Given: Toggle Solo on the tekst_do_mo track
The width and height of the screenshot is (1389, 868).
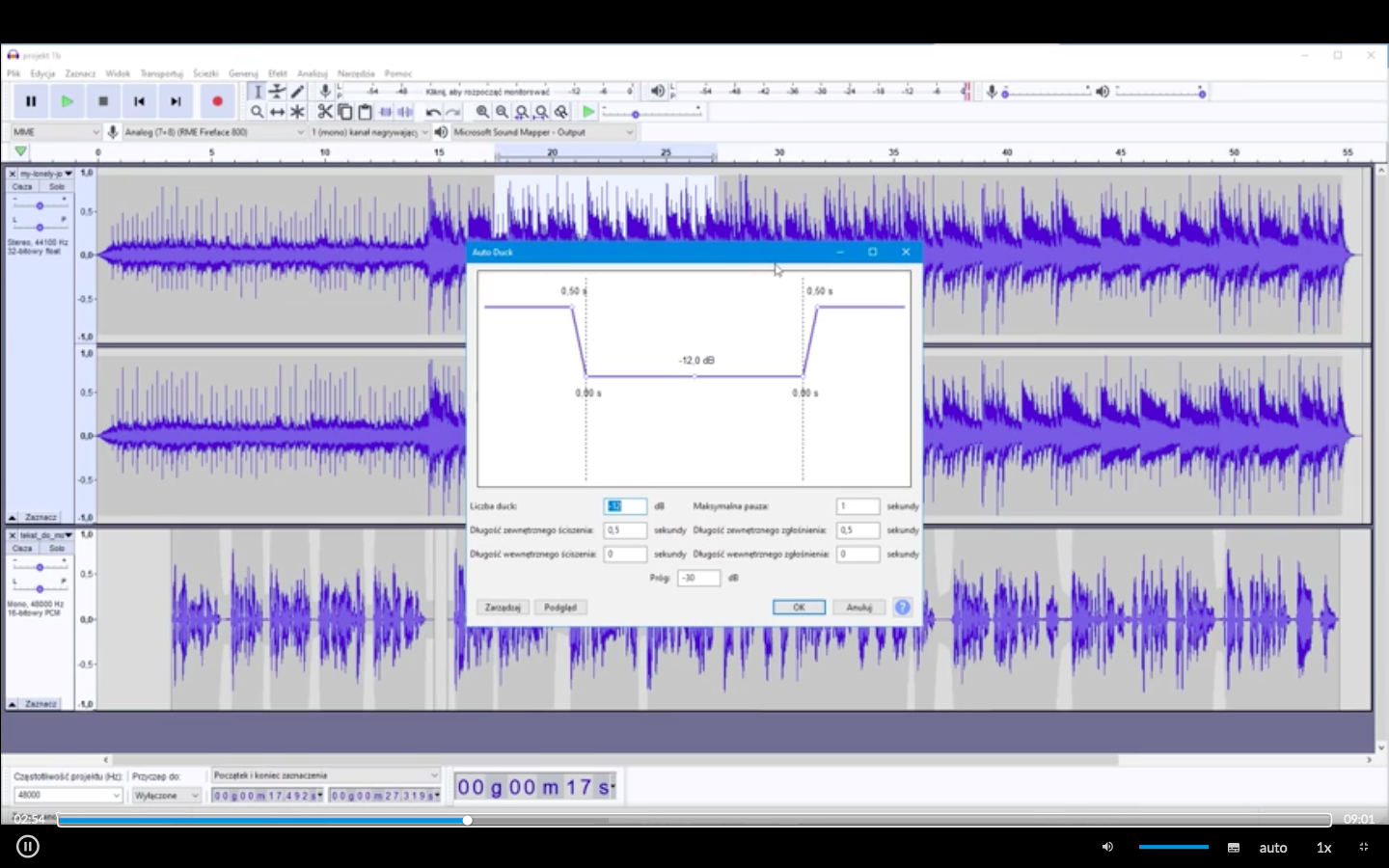Looking at the screenshot, I should (57, 548).
